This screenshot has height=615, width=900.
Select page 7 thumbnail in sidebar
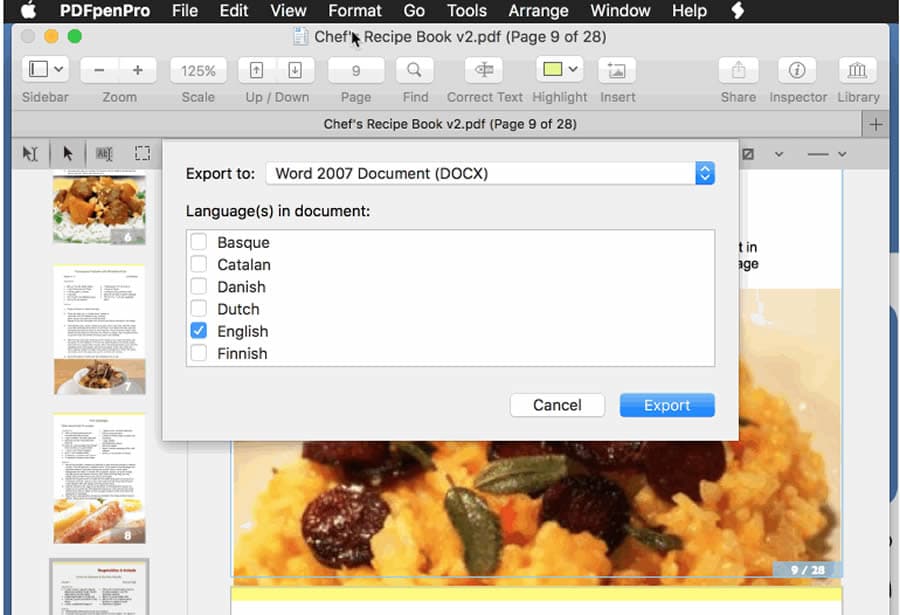[x=99, y=330]
